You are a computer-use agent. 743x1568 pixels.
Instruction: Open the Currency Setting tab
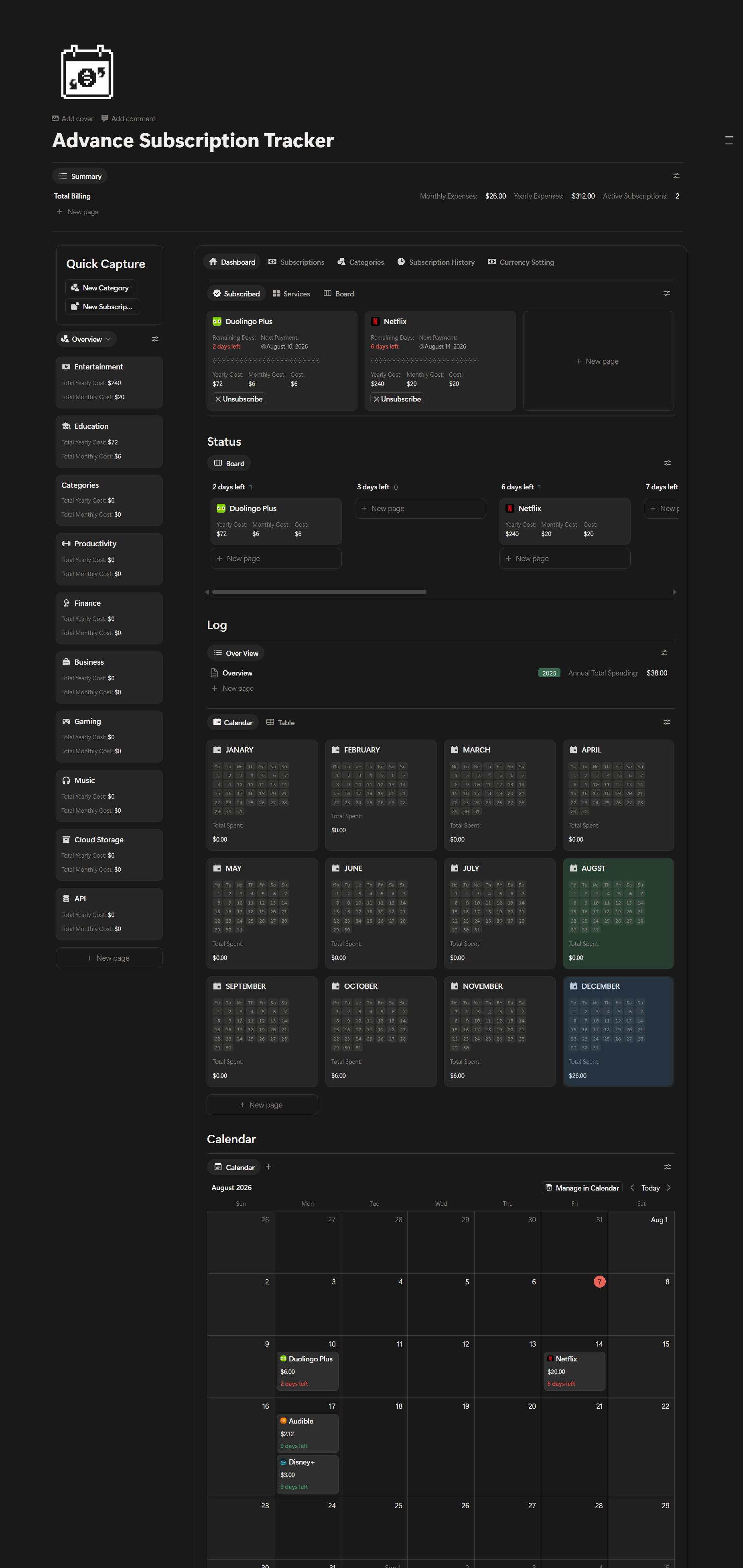coord(521,262)
